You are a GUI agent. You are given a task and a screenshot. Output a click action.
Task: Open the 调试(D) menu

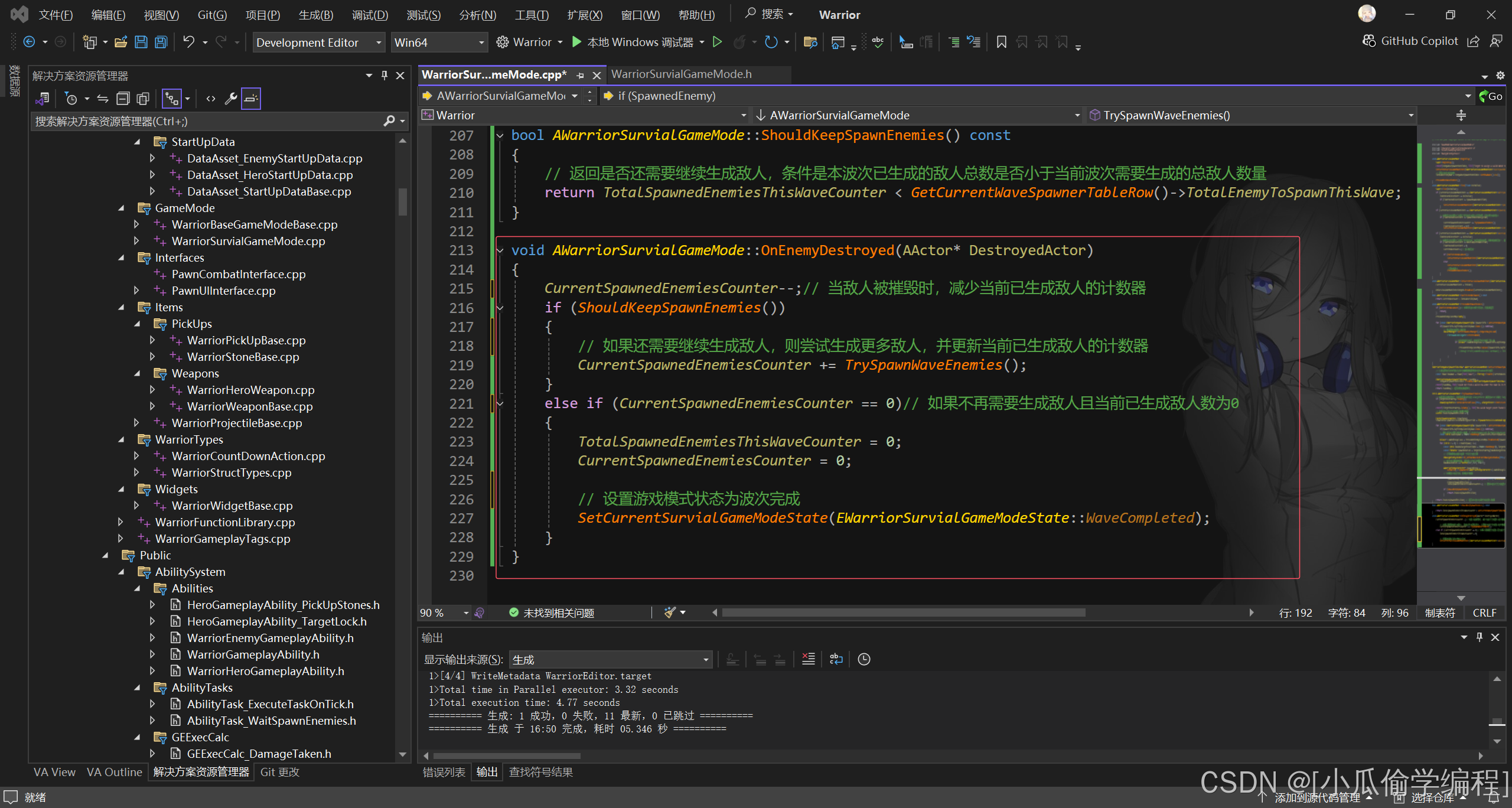pyautogui.click(x=370, y=15)
